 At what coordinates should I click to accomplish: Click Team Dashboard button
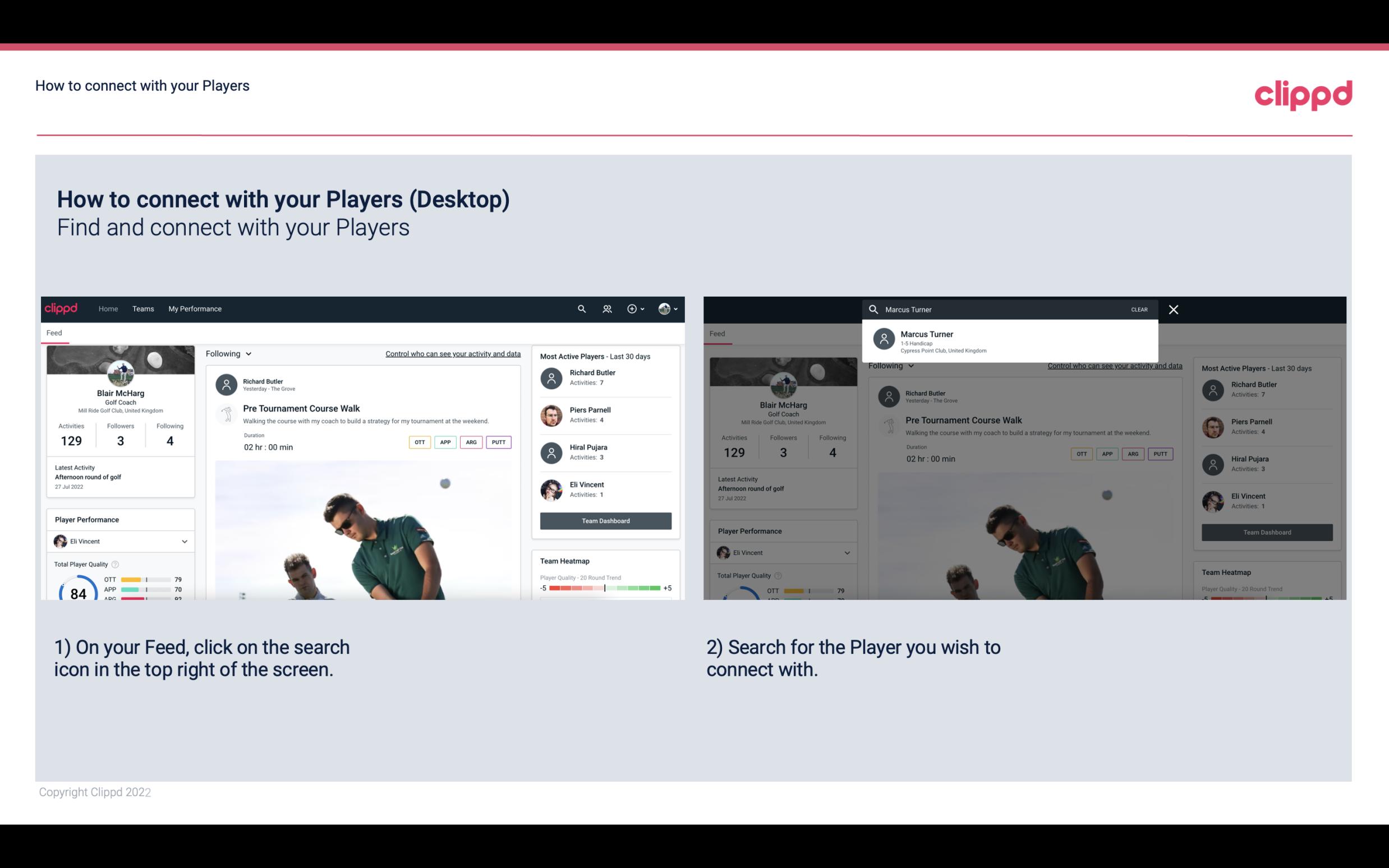(605, 520)
